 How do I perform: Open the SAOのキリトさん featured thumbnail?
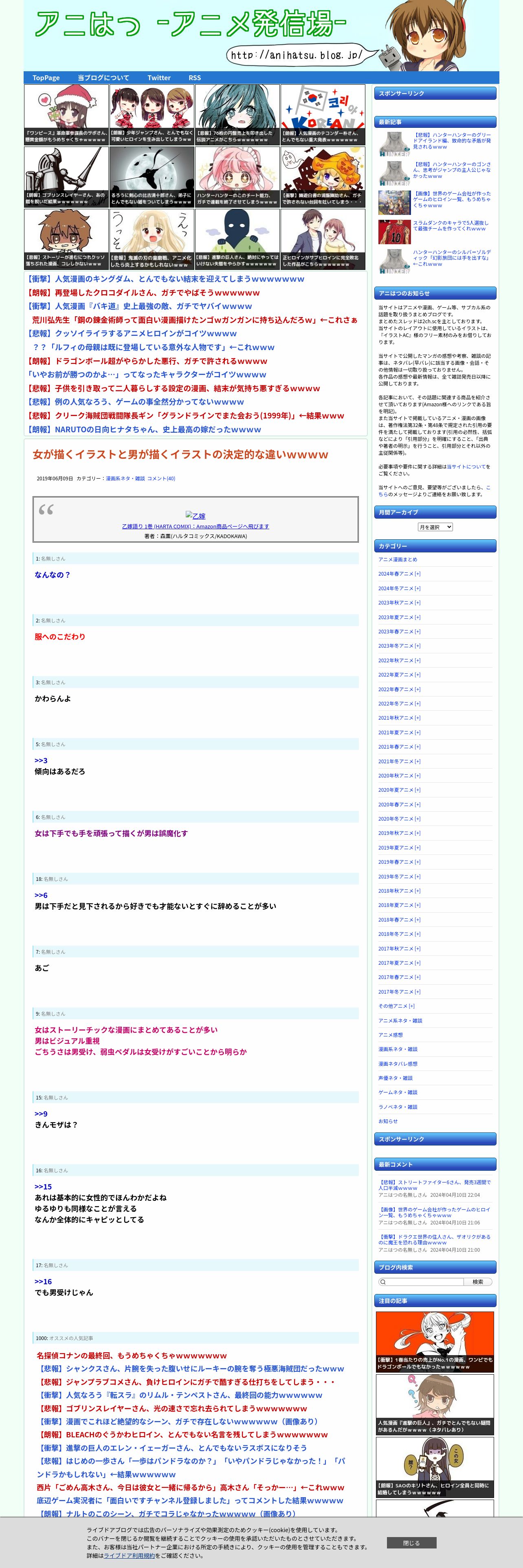(x=435, y=1467)
